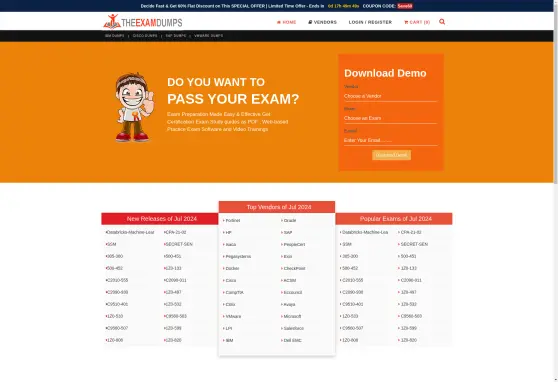The height and width of the screenshot is (382, 558).
Task: Open C9560-507 in Popular Exams
Action: coord(352,328)
